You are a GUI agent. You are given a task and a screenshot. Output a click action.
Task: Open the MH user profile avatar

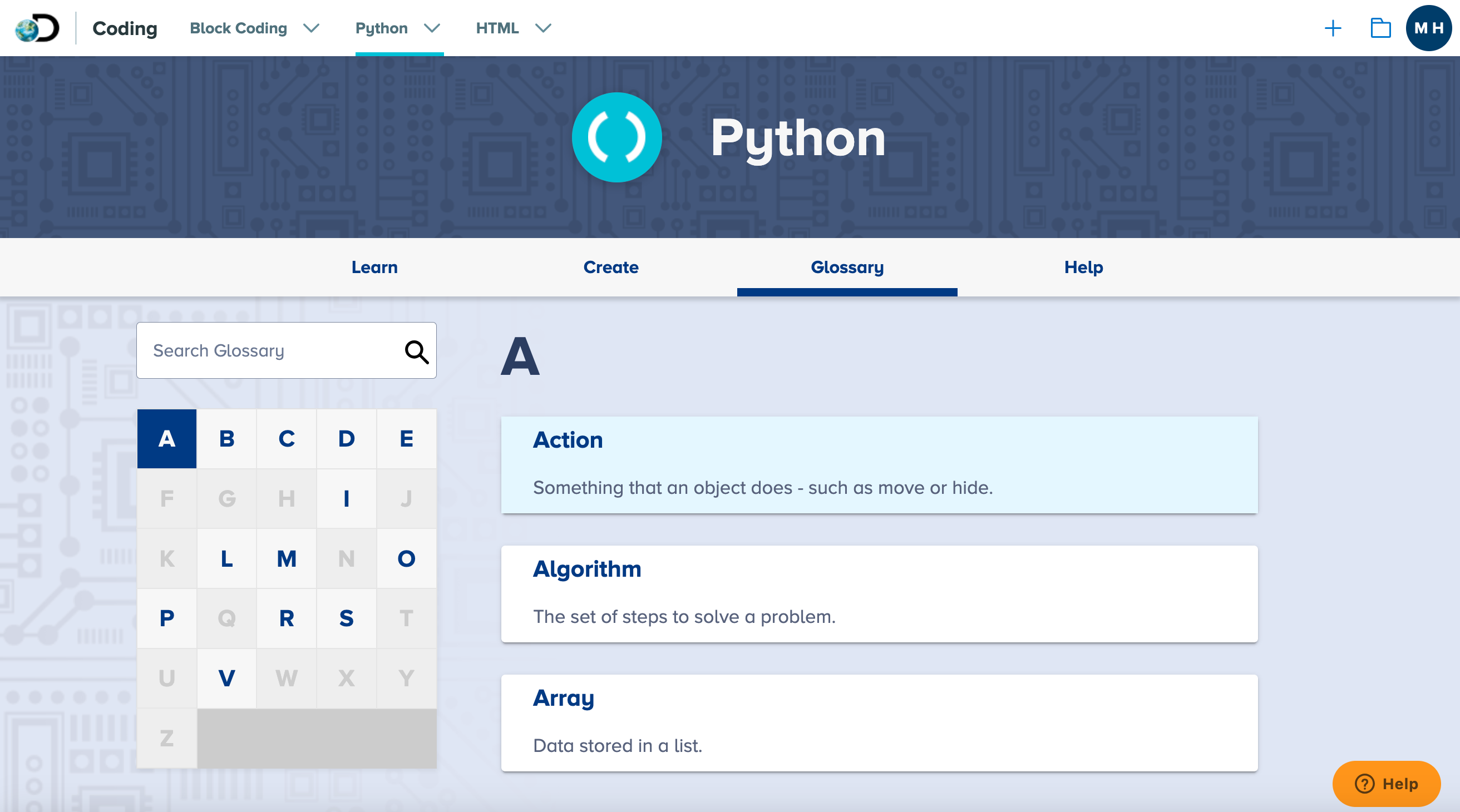pyautogui.click(x=1428, y=28)
